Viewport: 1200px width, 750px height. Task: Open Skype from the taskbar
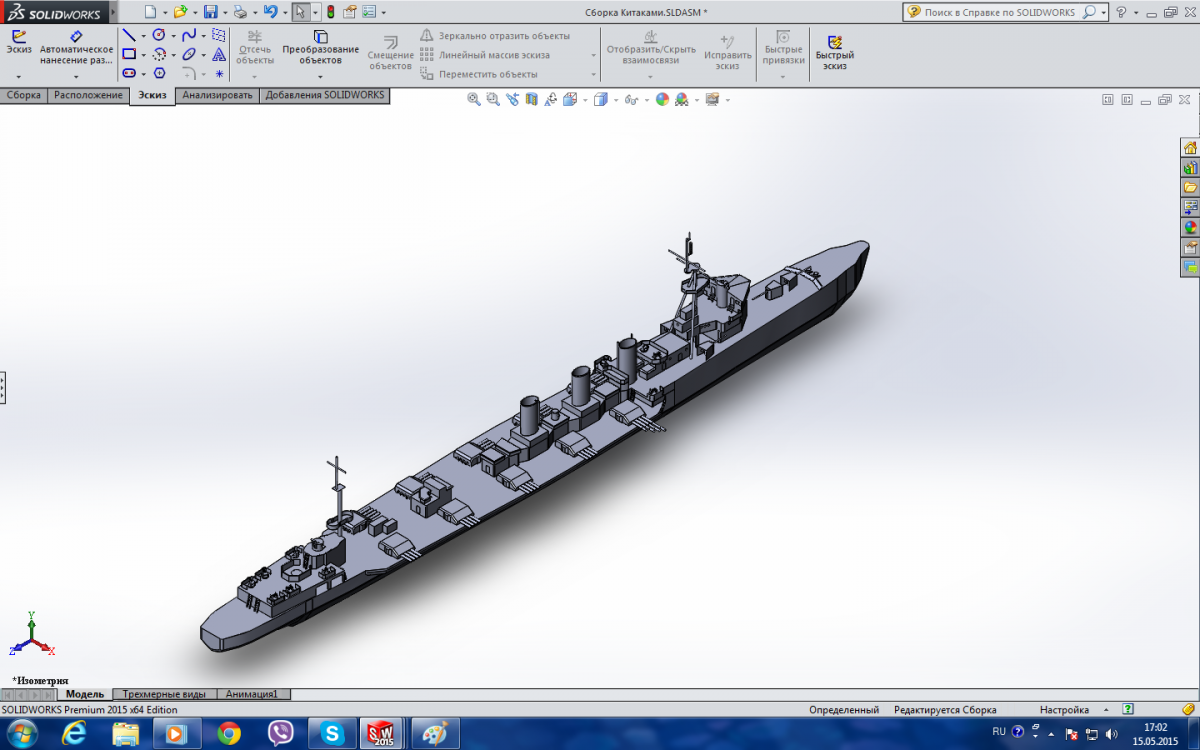click(330, 734)
